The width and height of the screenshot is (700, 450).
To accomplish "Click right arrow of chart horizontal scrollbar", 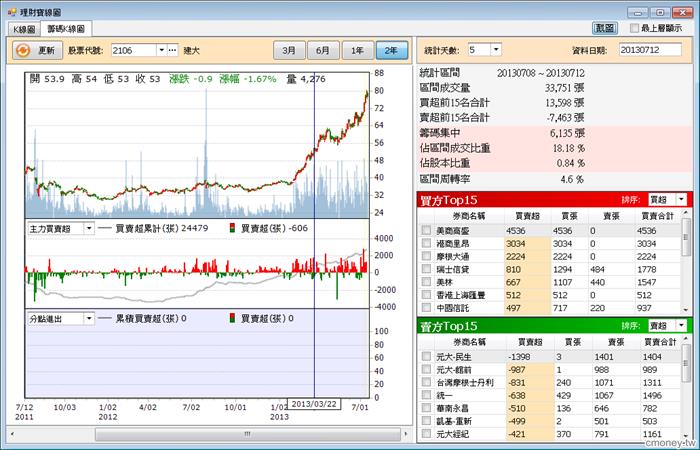I will point(405,433).
